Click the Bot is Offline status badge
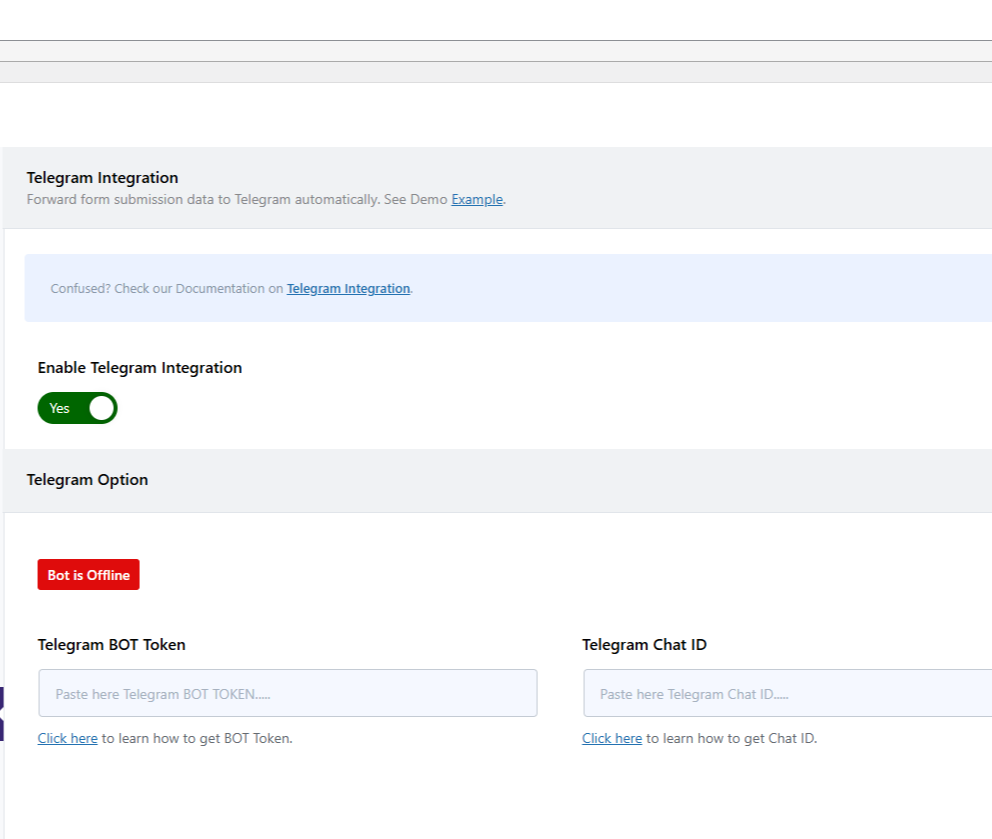This screenshot has height=839, width=992. (x=88, y=574)
